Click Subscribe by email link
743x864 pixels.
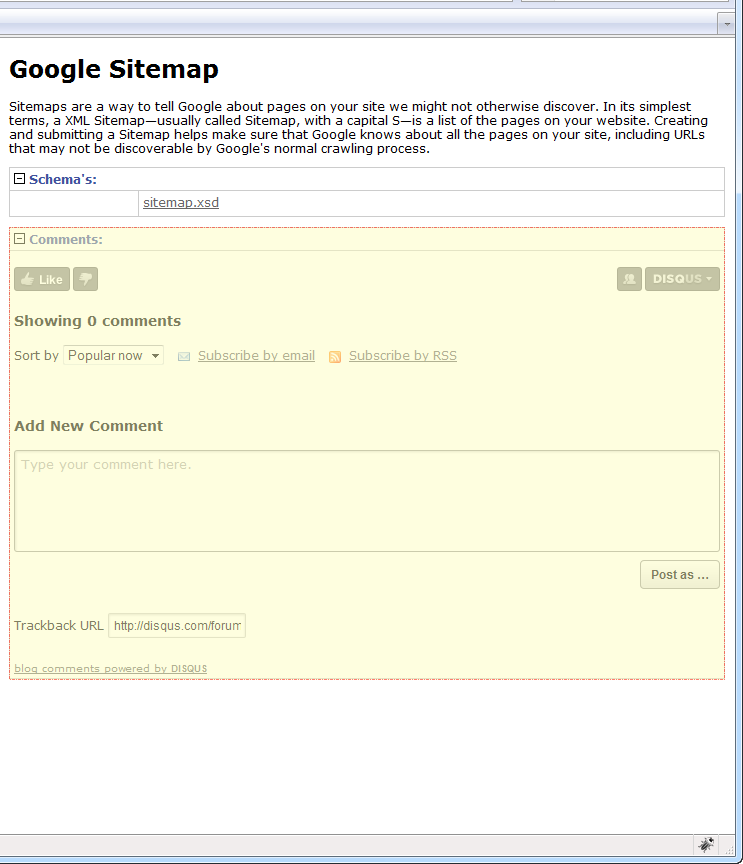coord(256,355)
